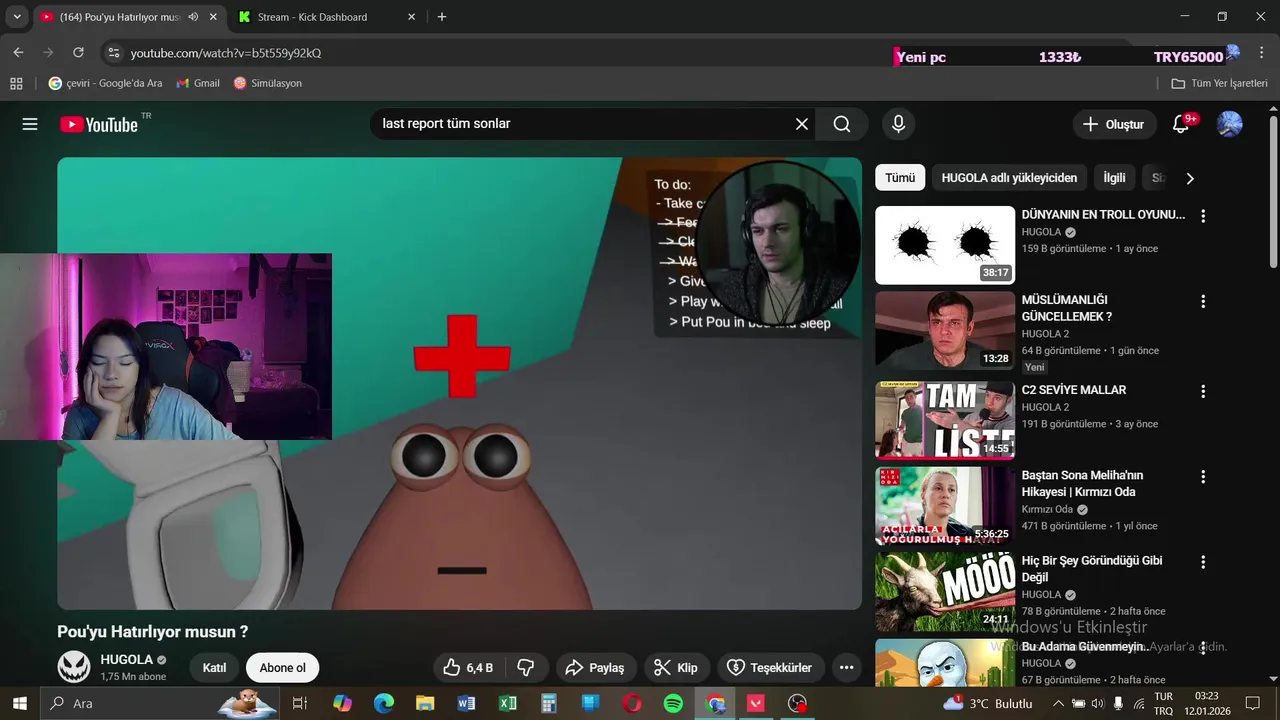Select HUGOLA adlı yükleyiciden chip
The image size is (1280, 720).
tap(1009, 178)
